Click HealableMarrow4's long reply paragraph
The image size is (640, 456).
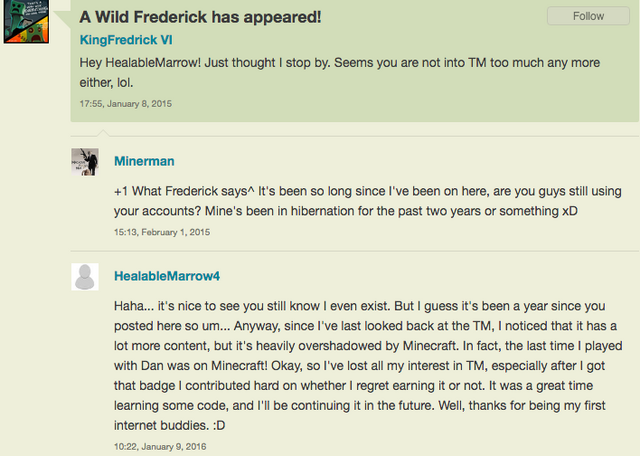tap(368, 366)
